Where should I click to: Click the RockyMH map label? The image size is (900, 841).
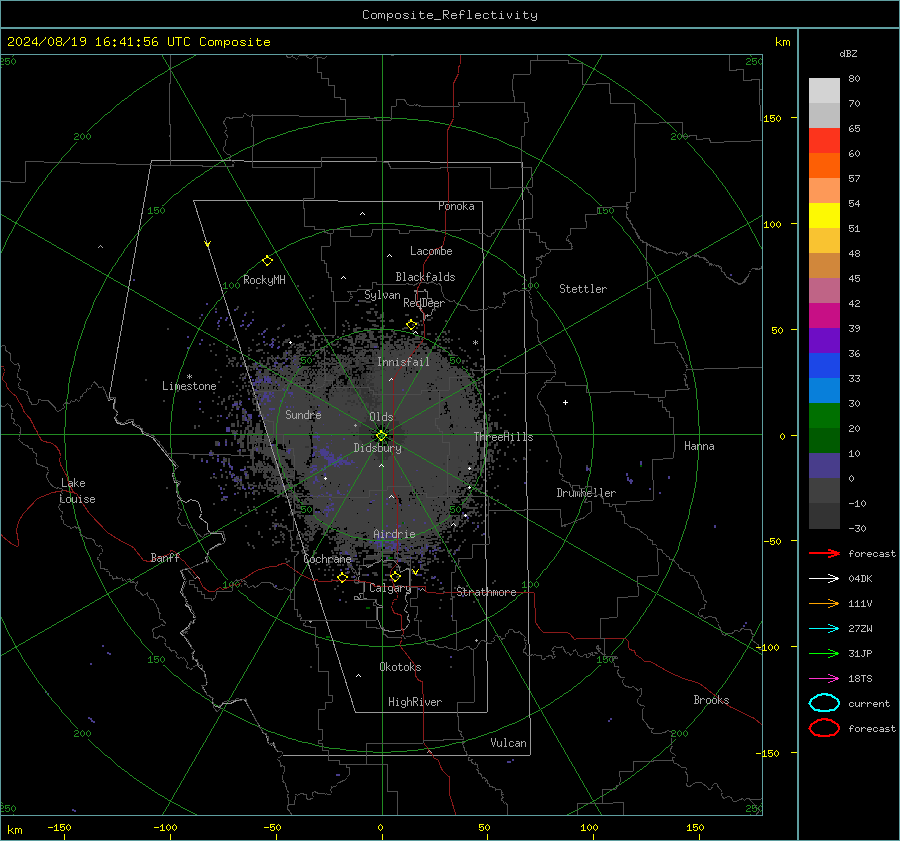click(264, 280)
